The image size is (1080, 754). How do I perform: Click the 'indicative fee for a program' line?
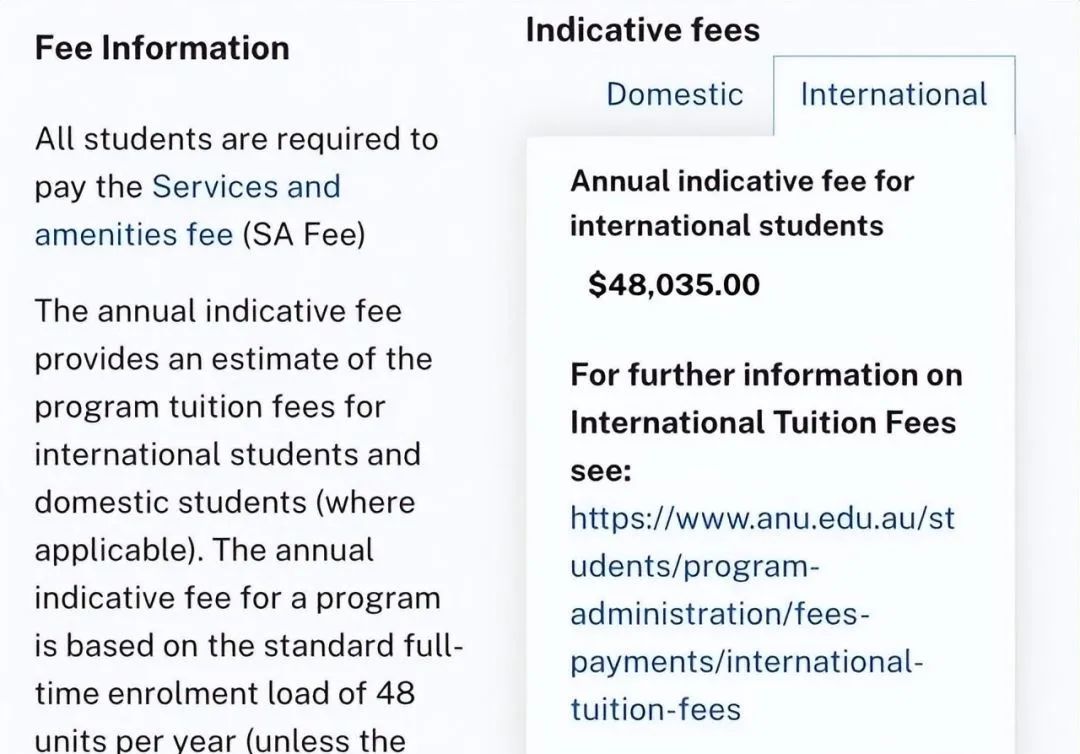point(237,598)
